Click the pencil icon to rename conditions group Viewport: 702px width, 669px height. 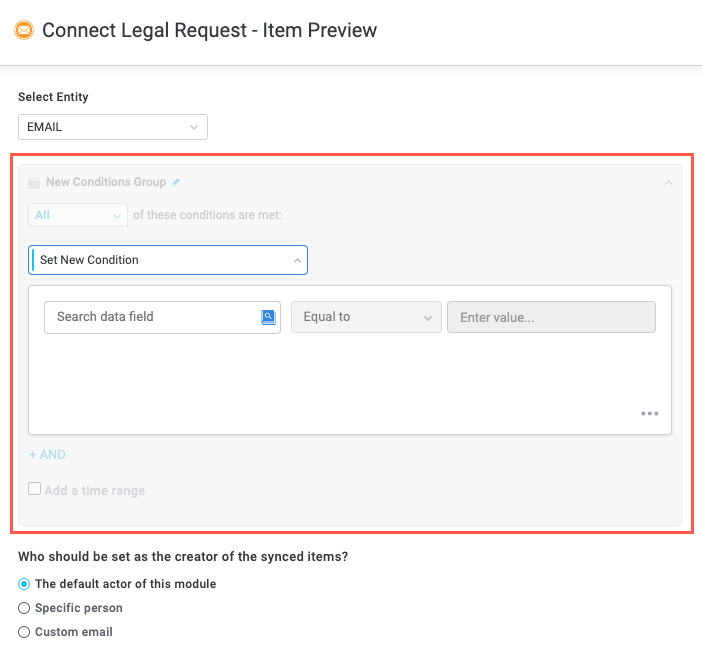pos(176,183)
